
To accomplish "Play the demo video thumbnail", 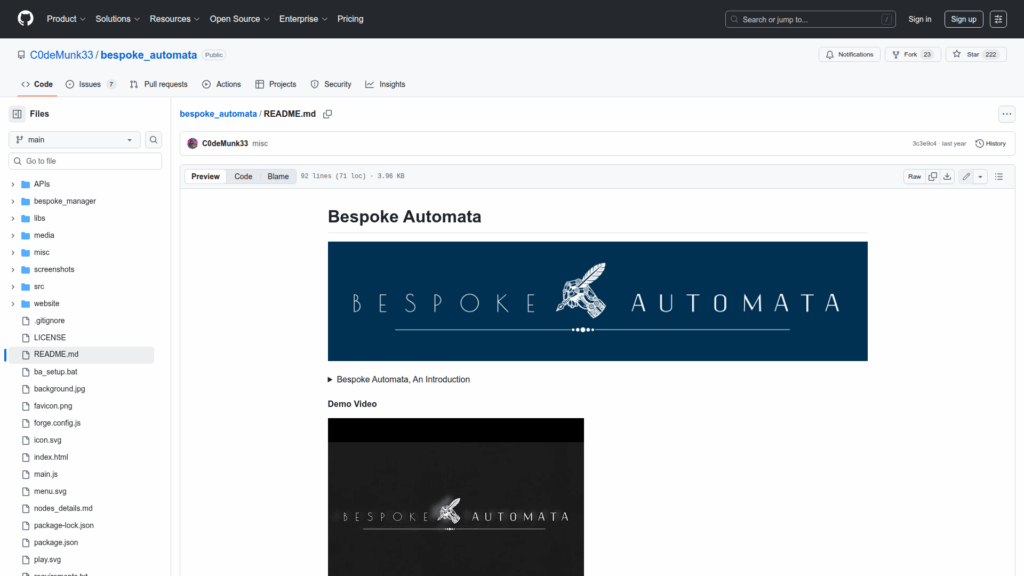I will coord(456,497).
